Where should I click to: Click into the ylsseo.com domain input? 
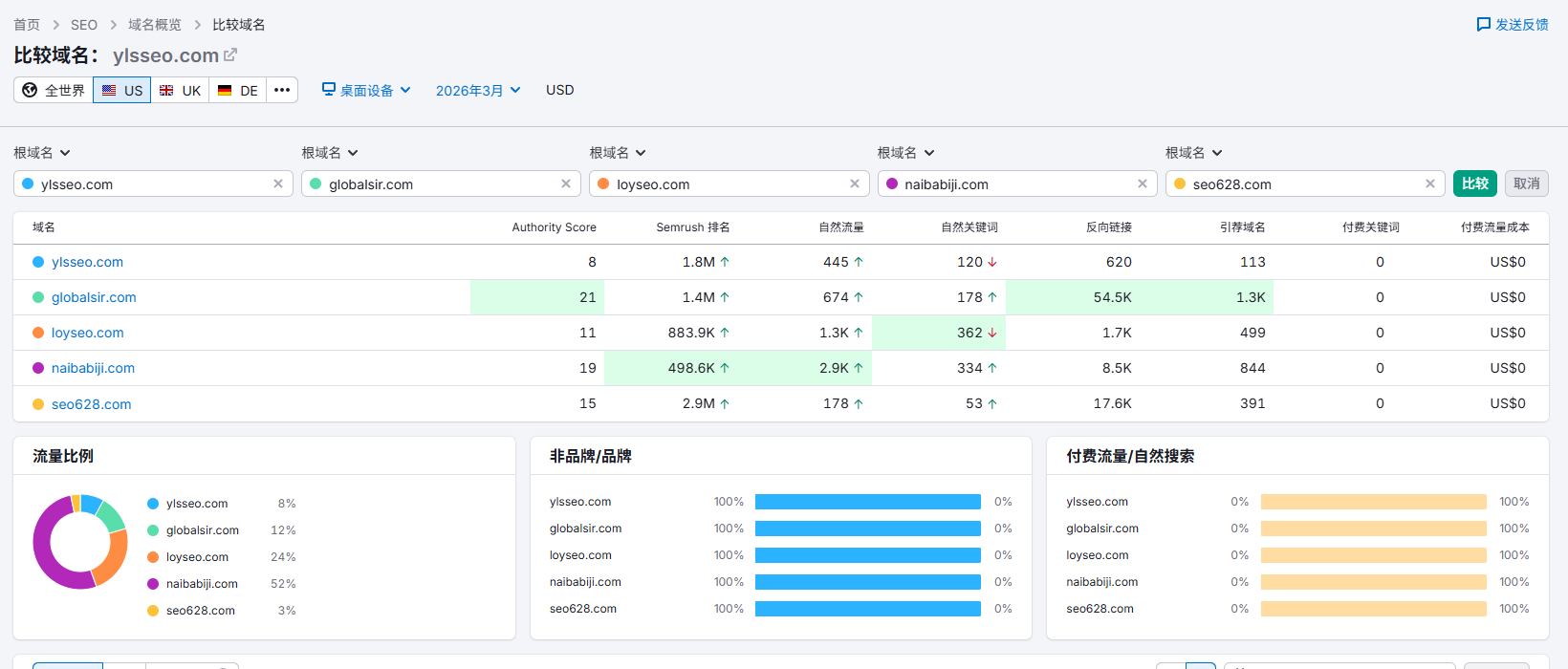[153, 183]
